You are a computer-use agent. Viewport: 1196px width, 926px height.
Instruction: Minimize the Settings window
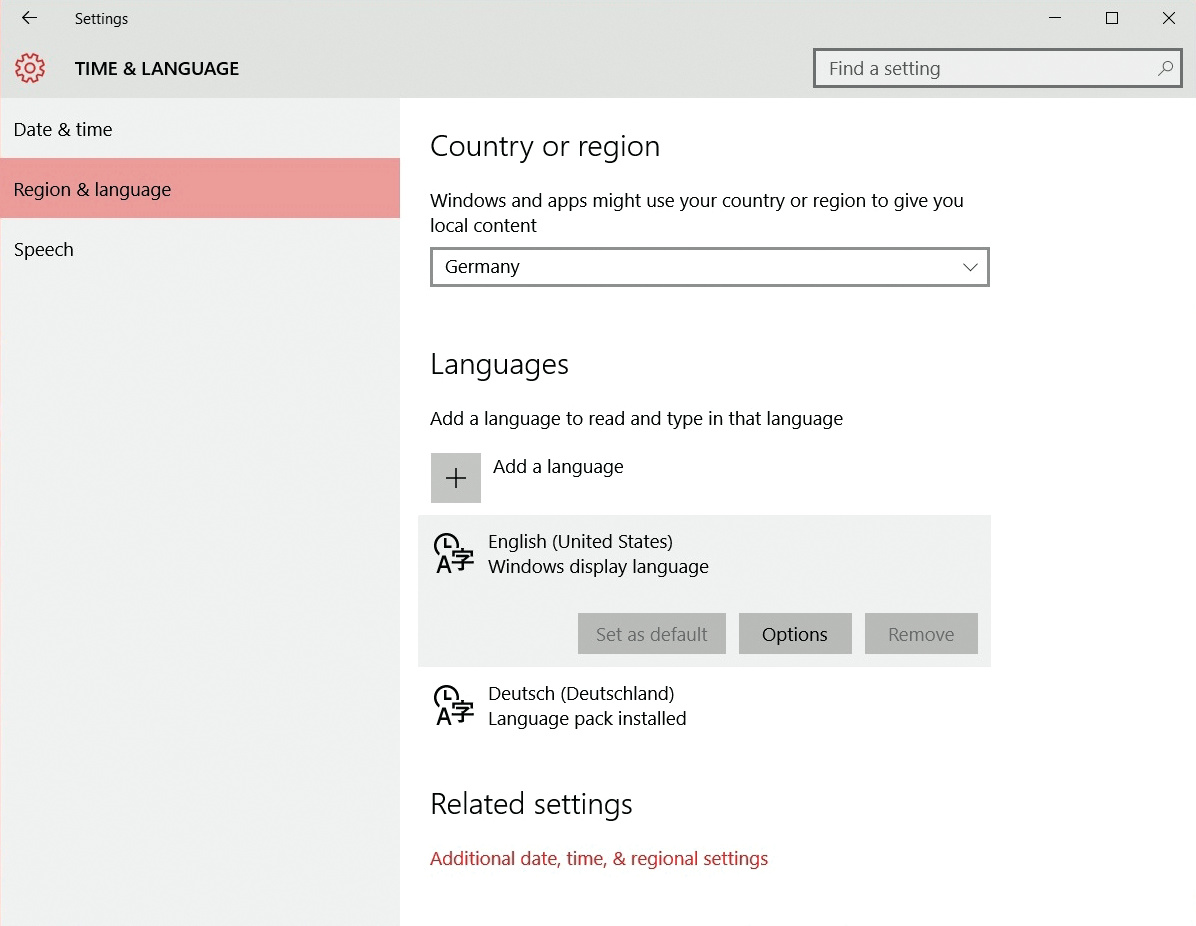coord(1054,18)
